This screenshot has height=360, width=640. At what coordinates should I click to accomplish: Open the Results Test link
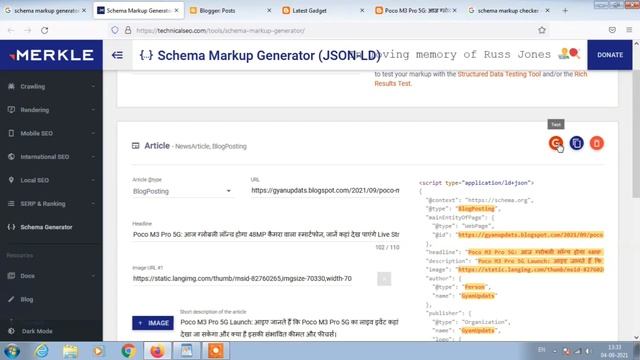(393, 83)
